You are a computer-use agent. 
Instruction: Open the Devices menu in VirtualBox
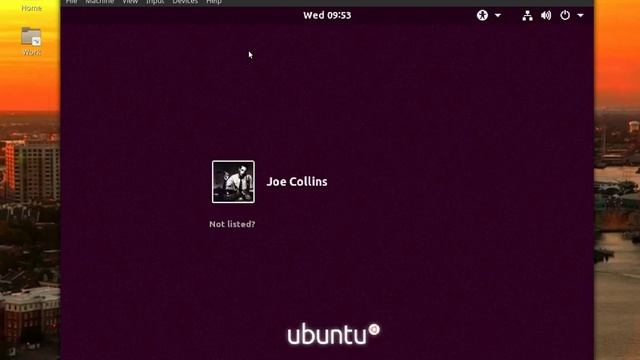185,2
